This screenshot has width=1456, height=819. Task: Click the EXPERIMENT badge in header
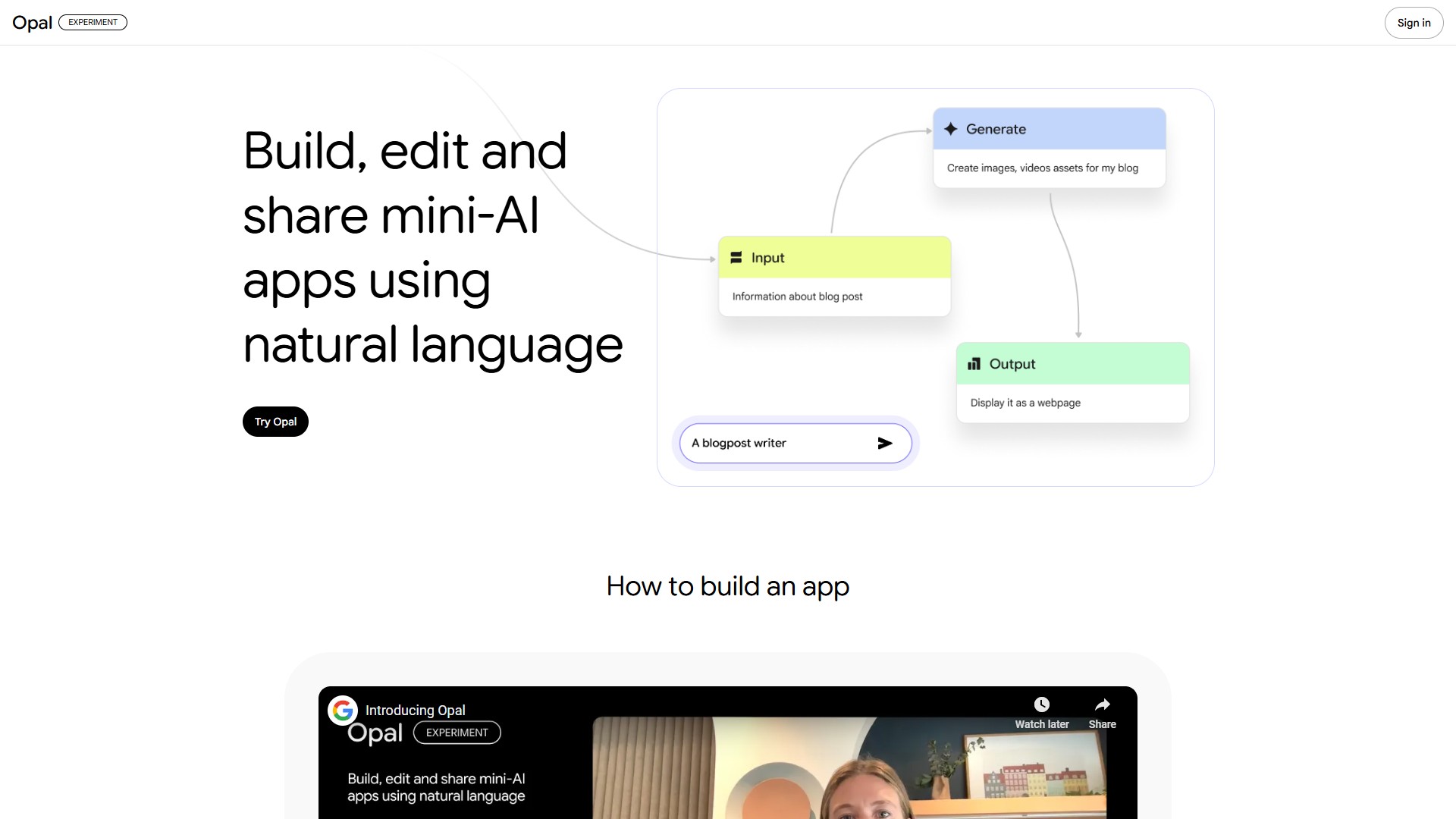(x=93, y=23)
